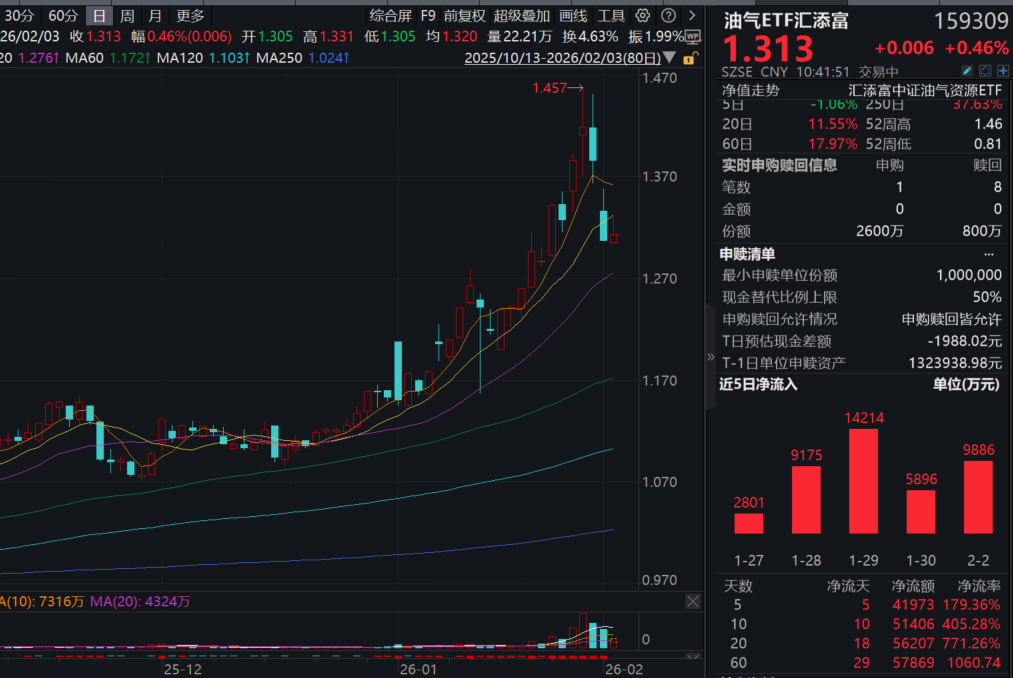Click the 实时申购赎回信息 header
The width and height of the screenshot is (1013, 678).
coord(779,165)
